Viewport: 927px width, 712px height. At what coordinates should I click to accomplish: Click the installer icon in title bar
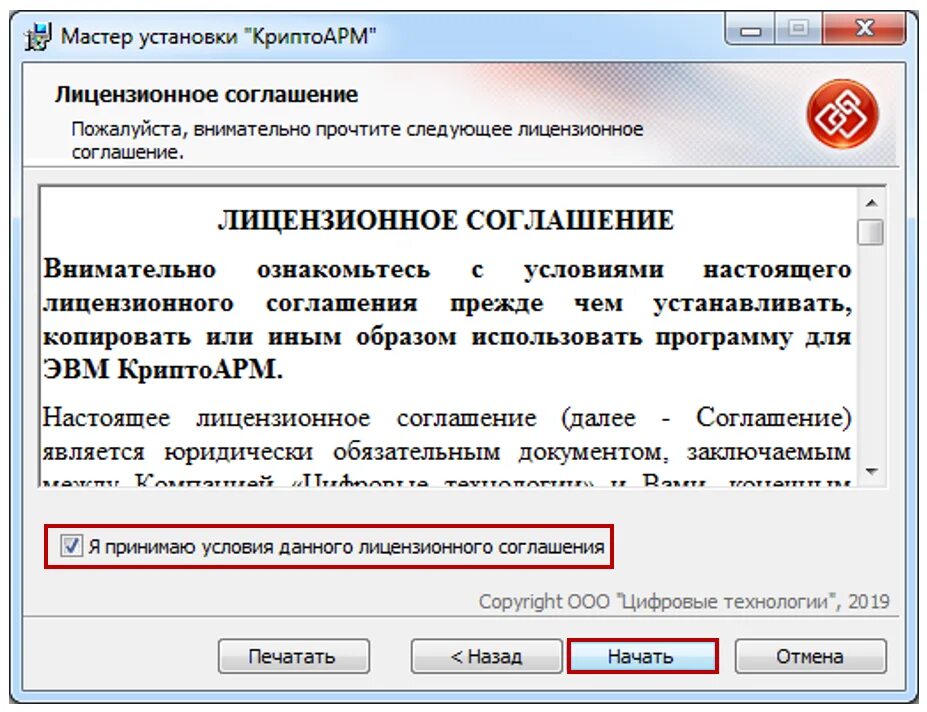(x=38, y=37)
